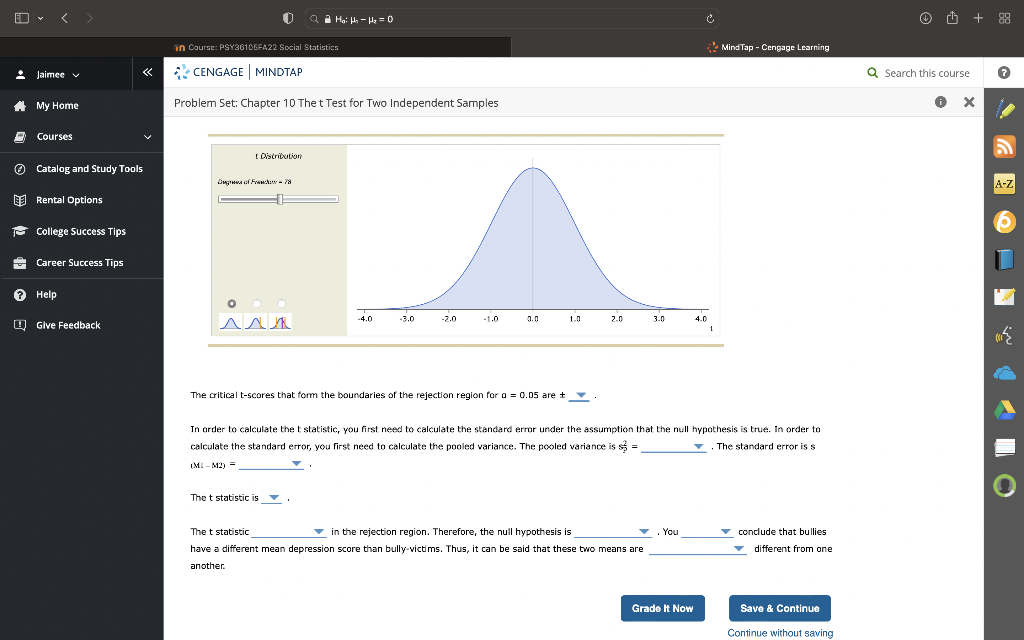Switch to the Course: PSY36105FA22 Social Statistics tab
Viewport: 1024px width, 640px height.
coord(257,47)
